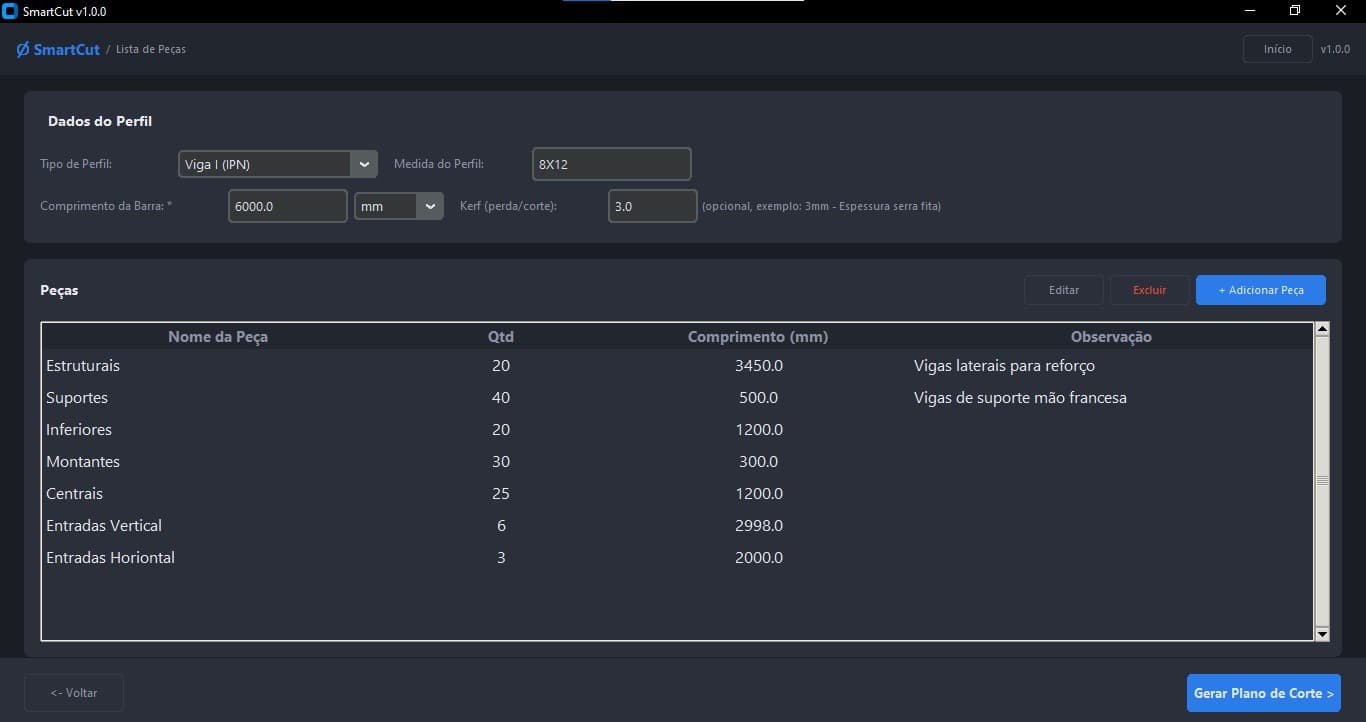This screenshot has width=1366, height=722.
Task: Close the SmartCut window
Action: 1341,11
